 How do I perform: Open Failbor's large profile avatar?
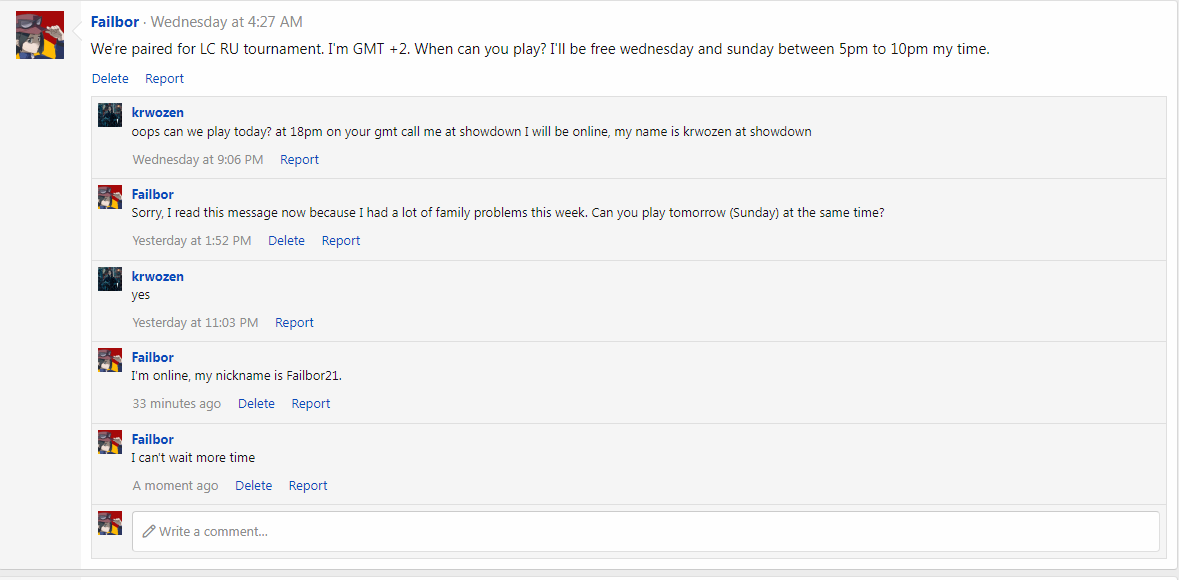(x=40, y=35)
